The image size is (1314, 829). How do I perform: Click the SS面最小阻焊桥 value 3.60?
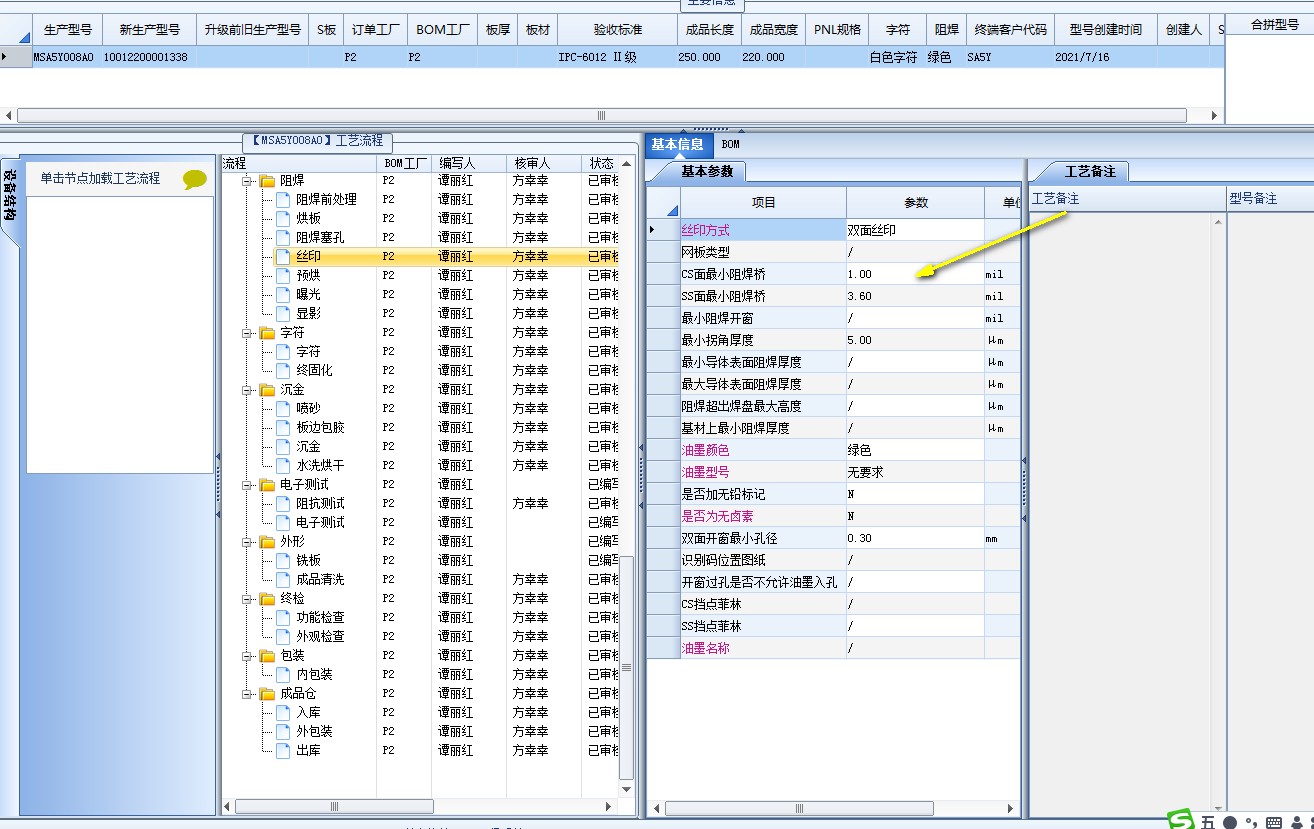(915, 296)
